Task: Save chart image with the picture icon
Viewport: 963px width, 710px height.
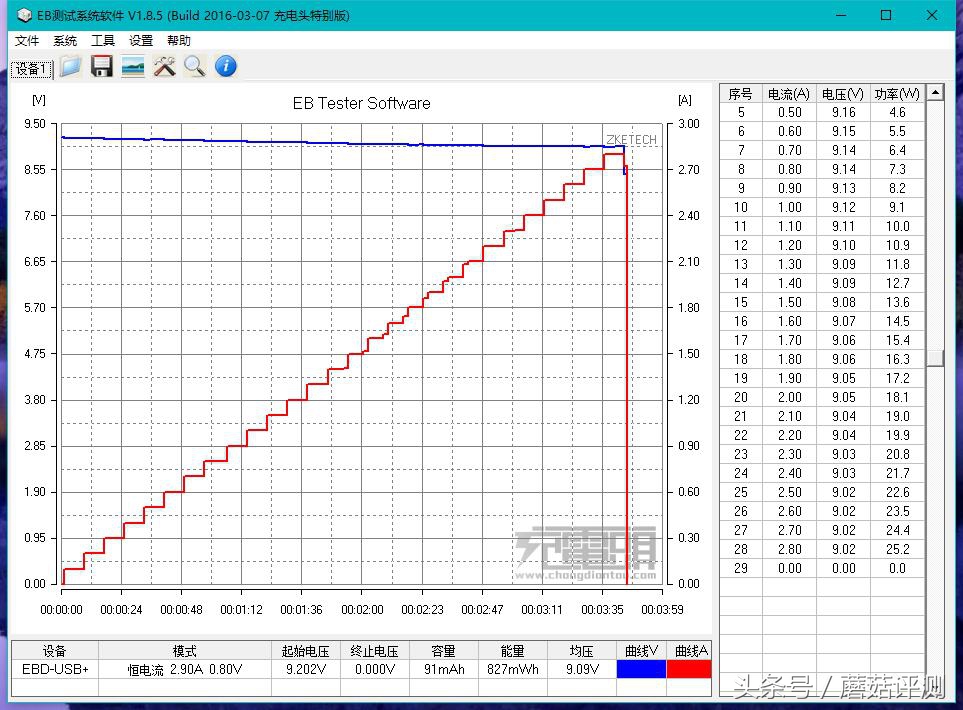Action: 133,66
